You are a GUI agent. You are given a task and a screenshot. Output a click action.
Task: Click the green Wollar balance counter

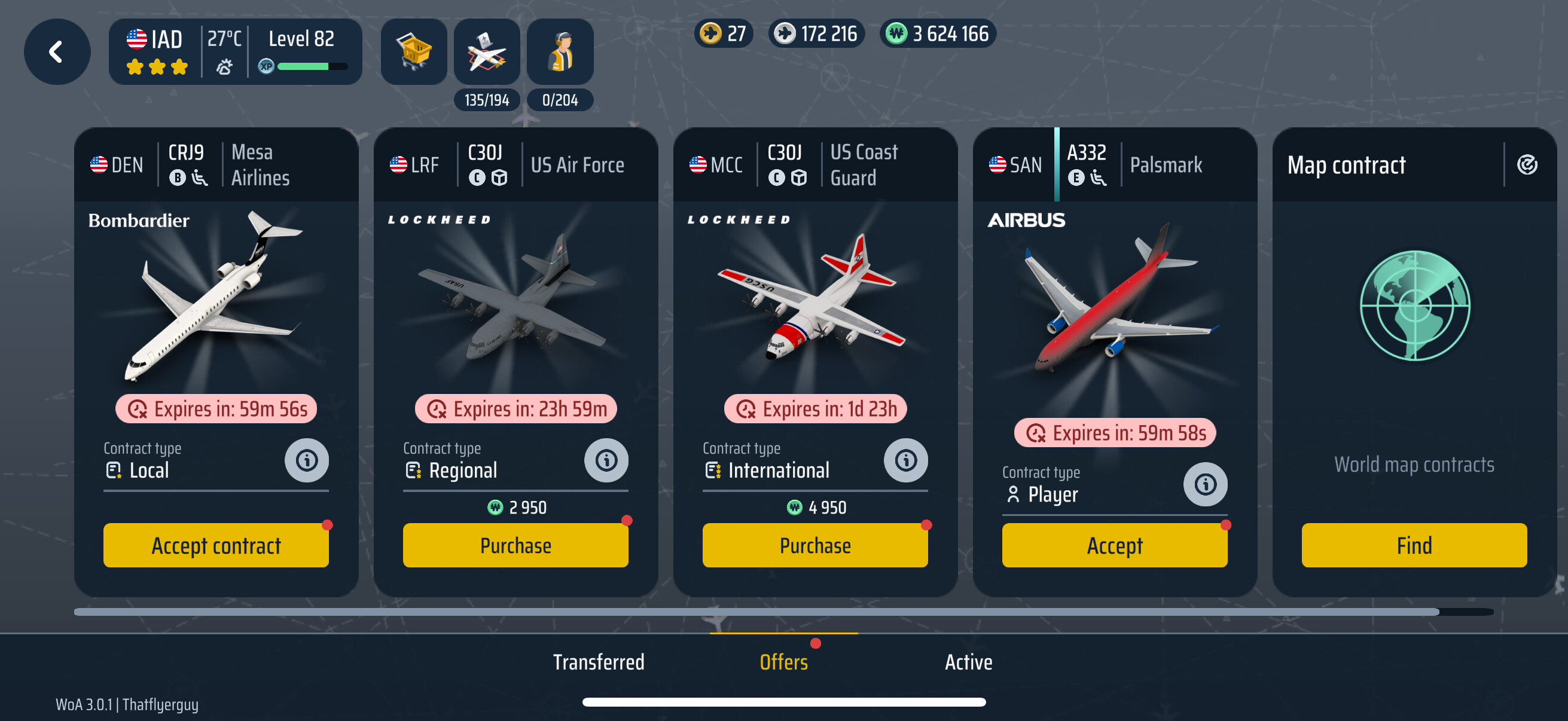click(938, 33)
